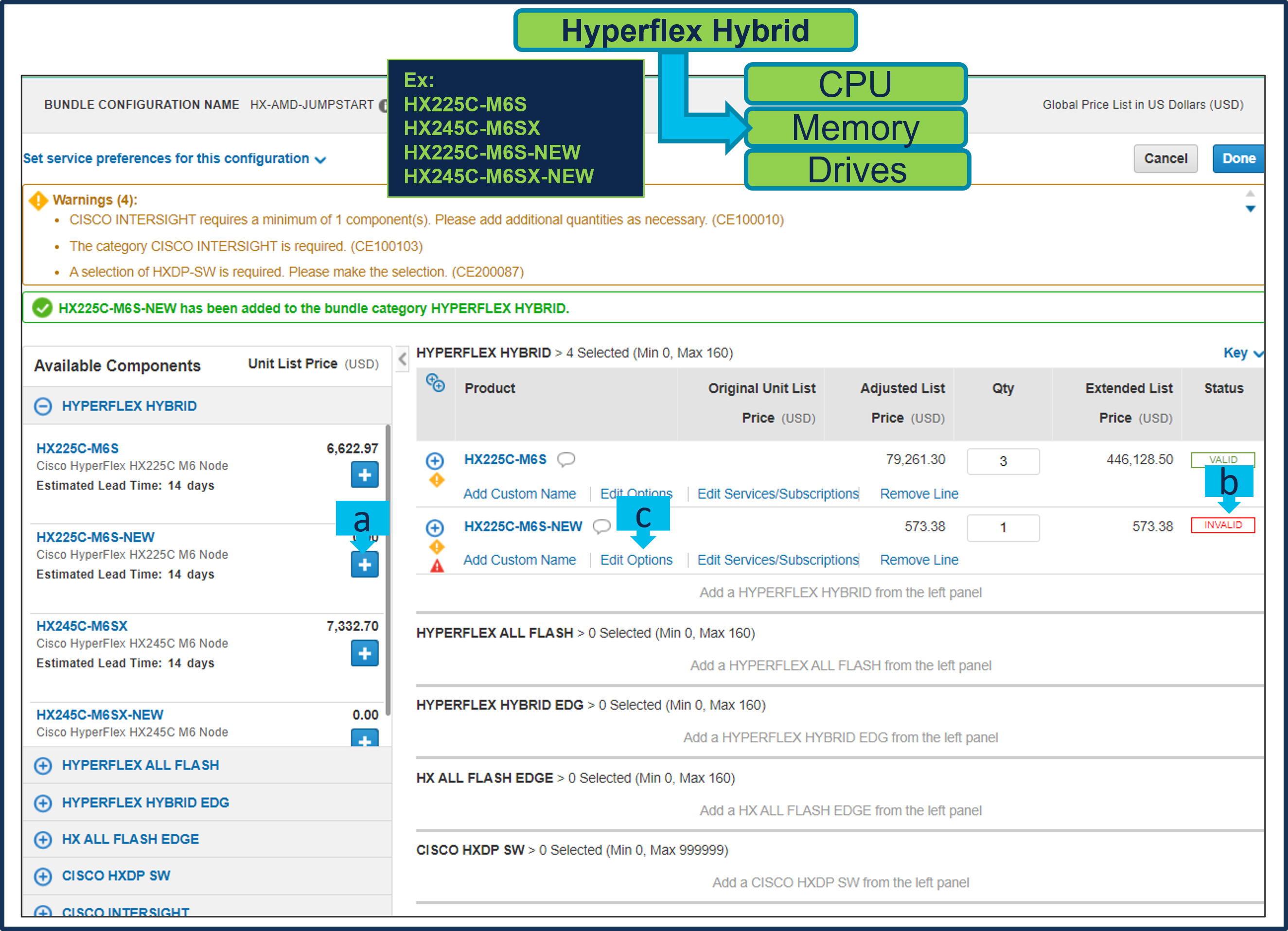Collapse left panel with arrow handle
The height and width of the screenshot is (931, 1288).
coord(402,359)
